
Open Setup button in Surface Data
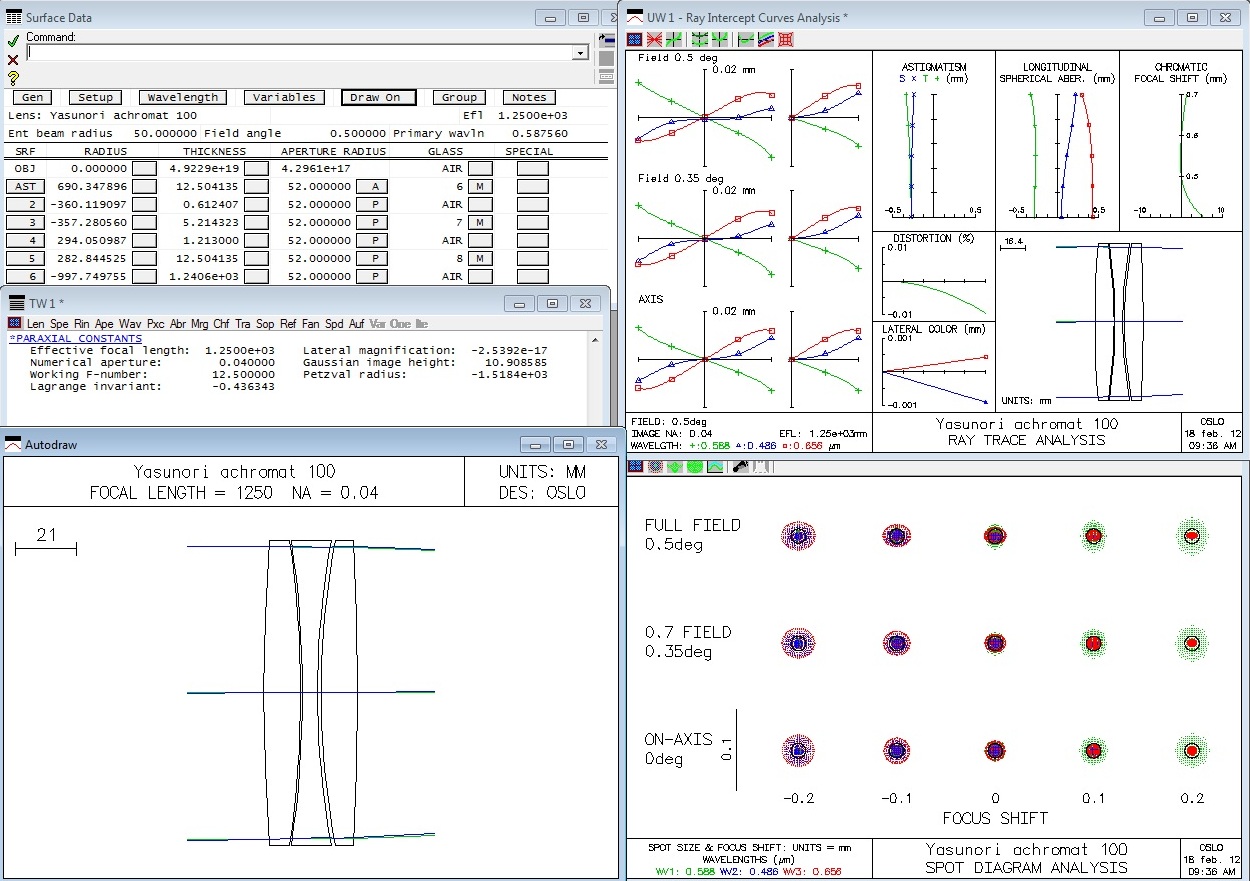click(x=96, y=97)
